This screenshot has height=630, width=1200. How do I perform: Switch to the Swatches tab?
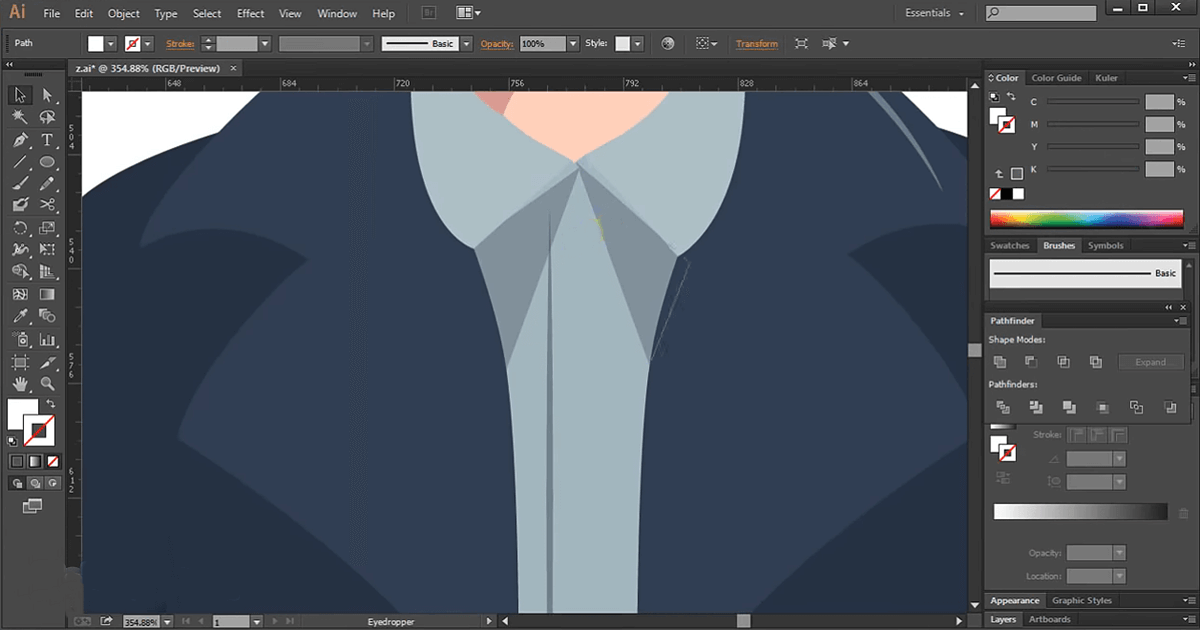tap(1010, 245)
